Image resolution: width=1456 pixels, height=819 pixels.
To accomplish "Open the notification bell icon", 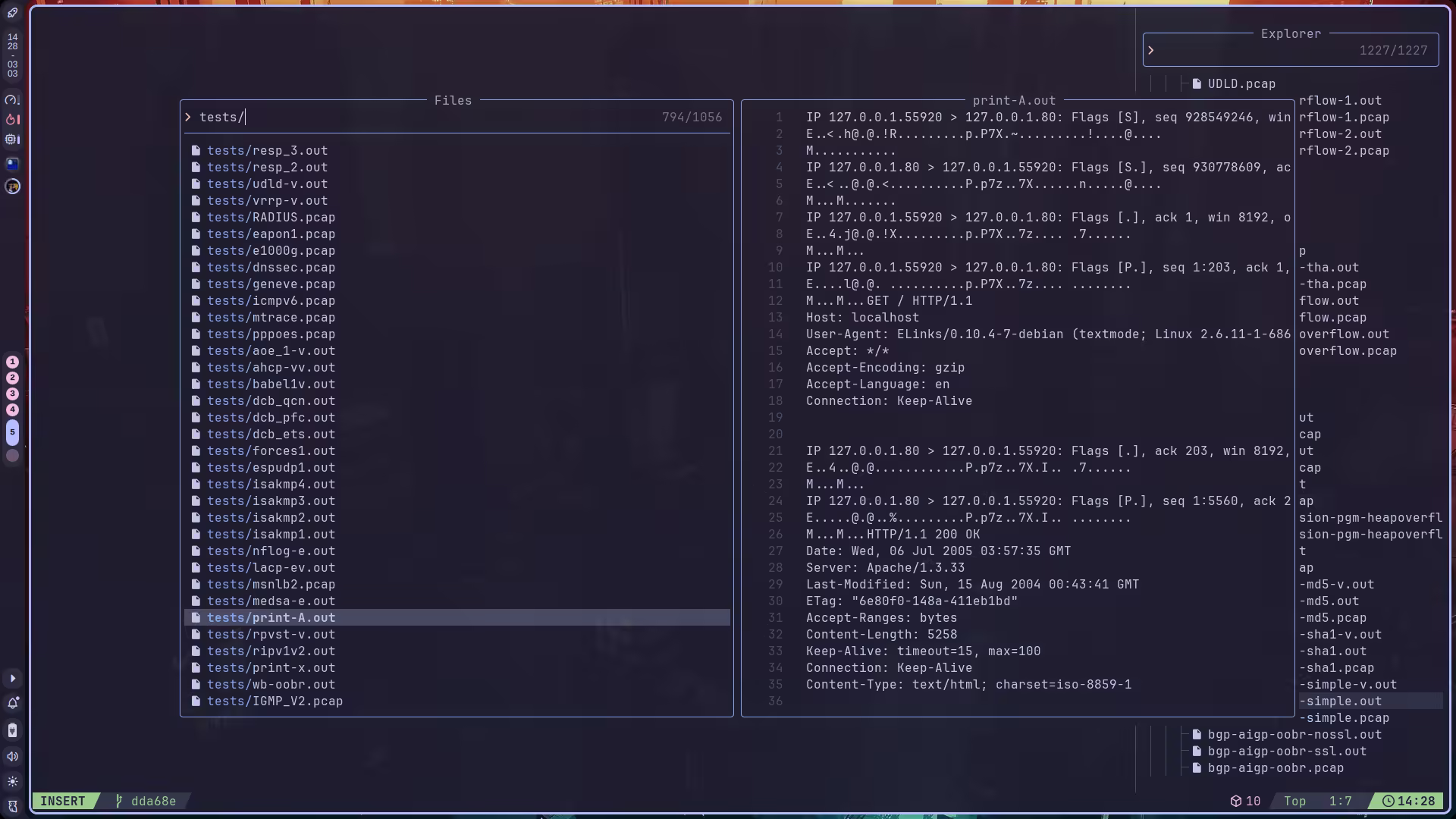I will [12, 704].
